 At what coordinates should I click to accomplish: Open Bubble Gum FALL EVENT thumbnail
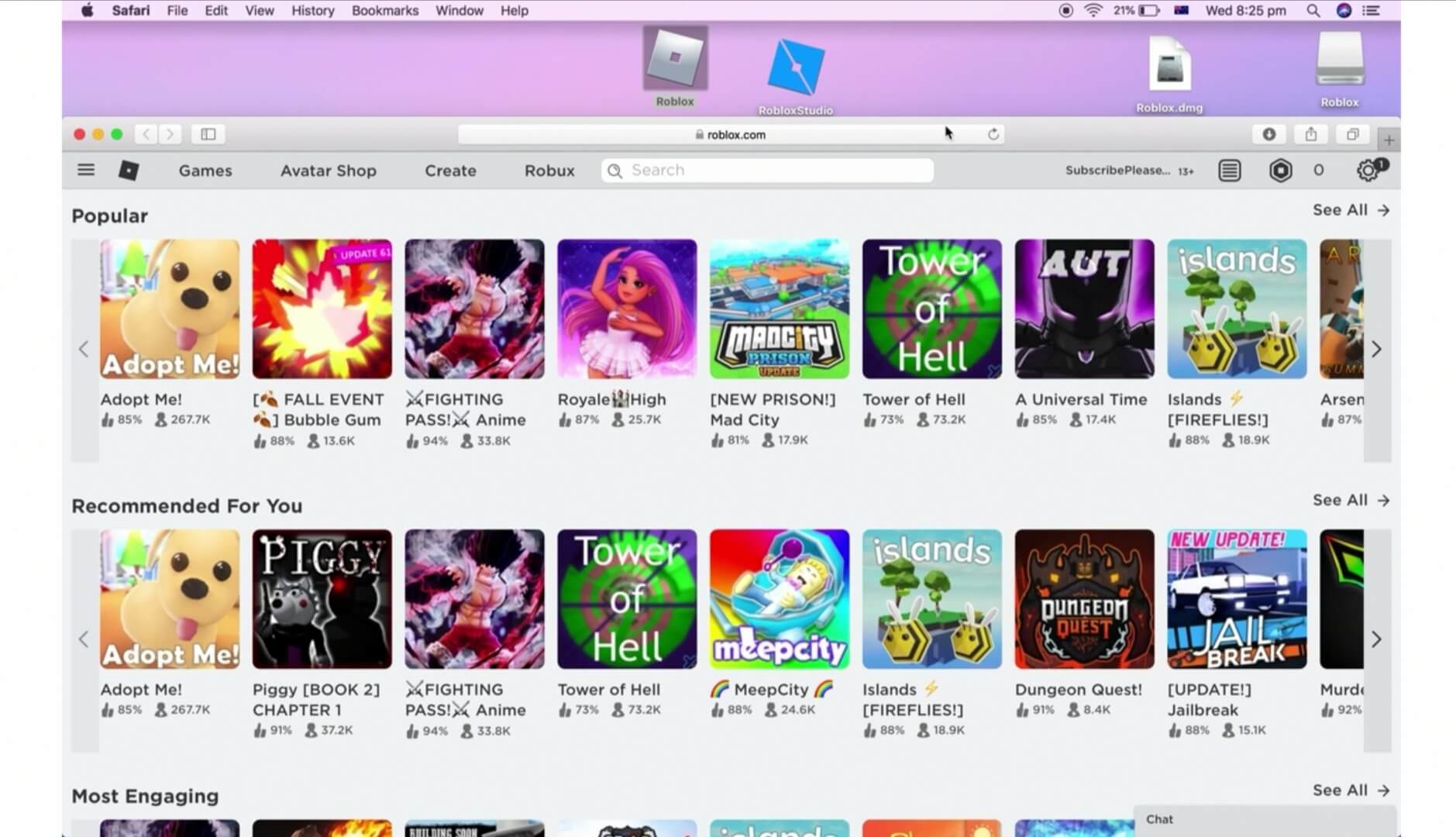pyautogui.click(x=322, y=308)
